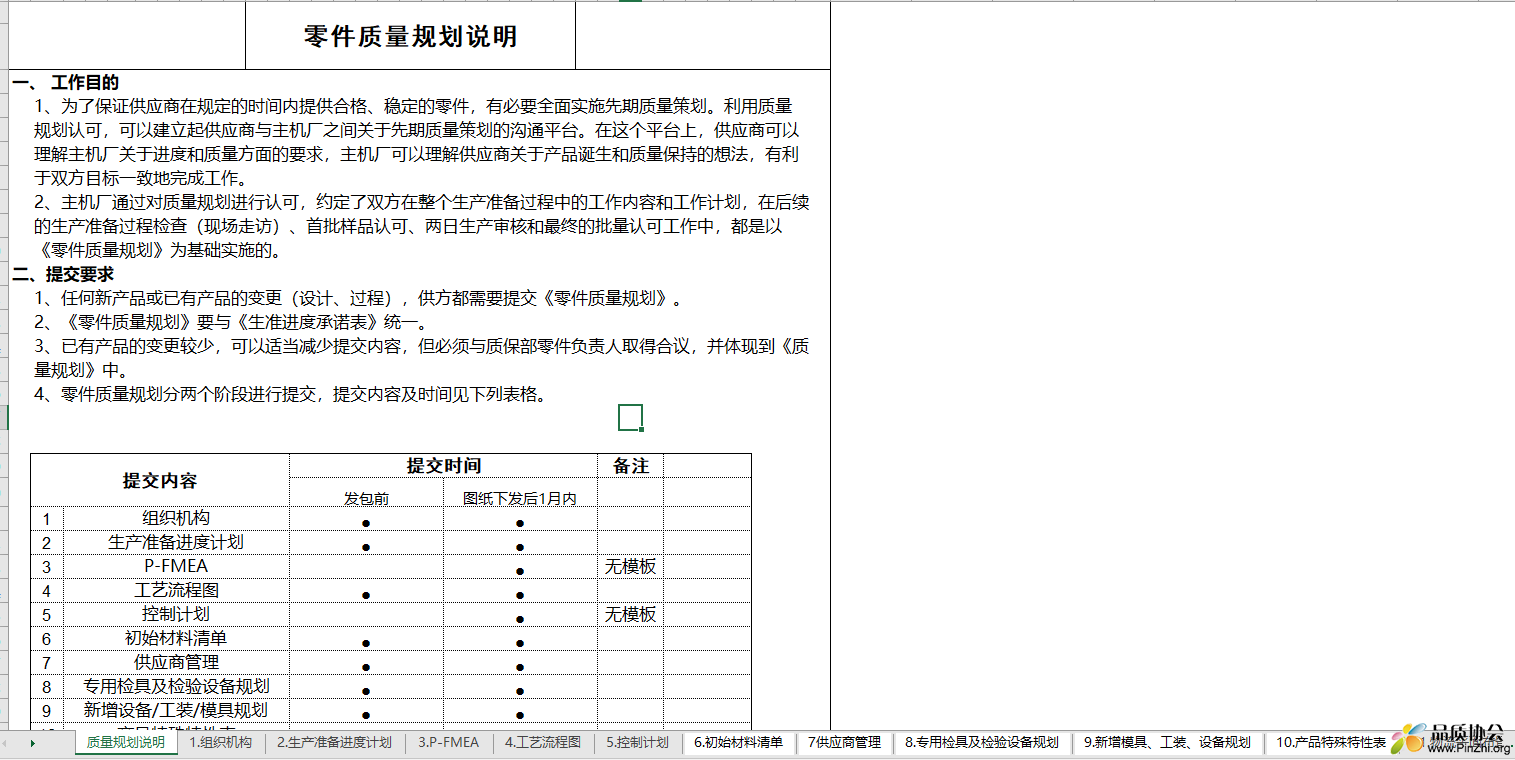The height and width of the screenshot is (760, 1515).
Task: Click the 发包前 bullet in the 供应商管理 row
Action: 366,667
